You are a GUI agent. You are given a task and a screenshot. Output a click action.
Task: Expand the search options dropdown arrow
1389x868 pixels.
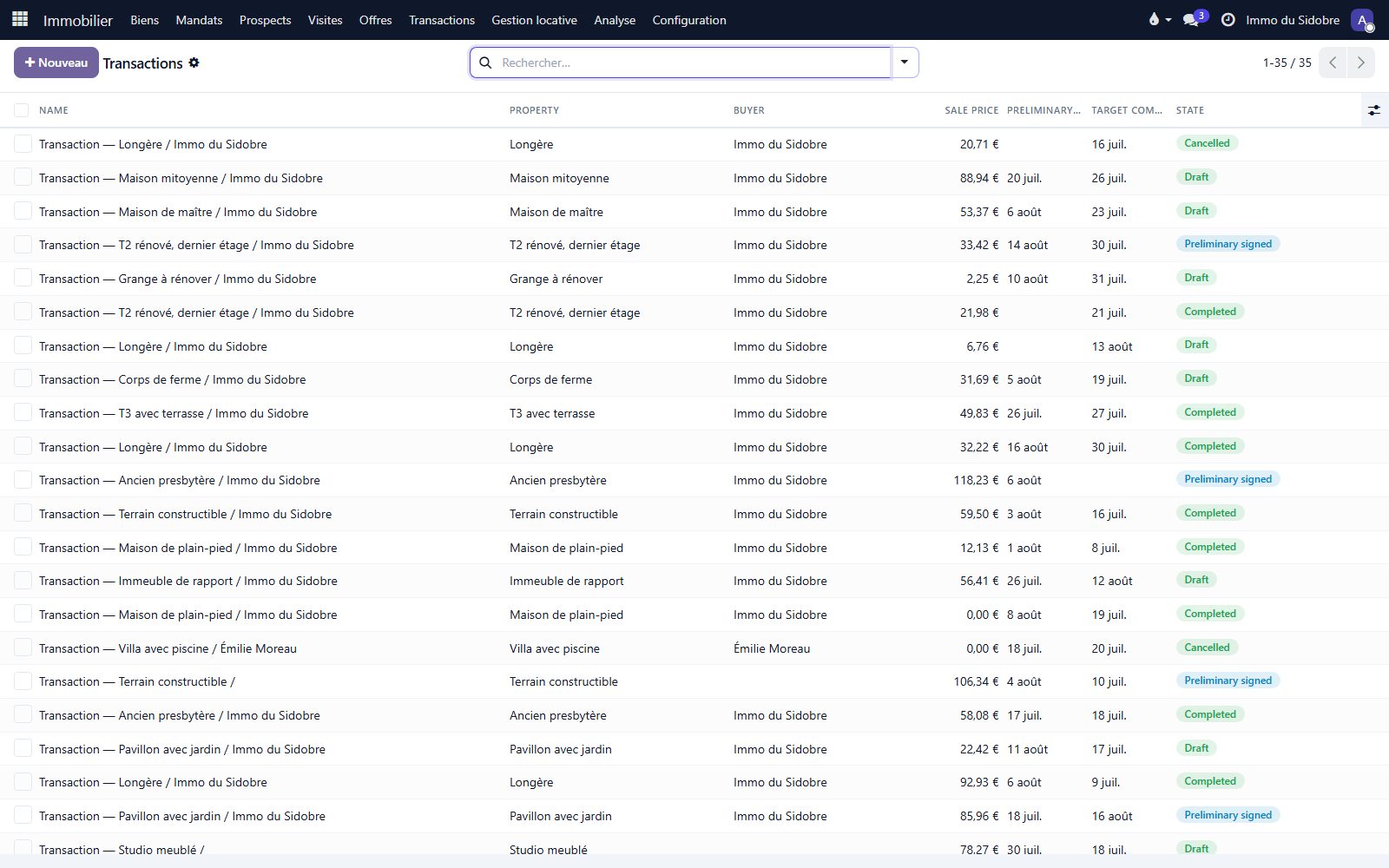click(x=905, y=62)
